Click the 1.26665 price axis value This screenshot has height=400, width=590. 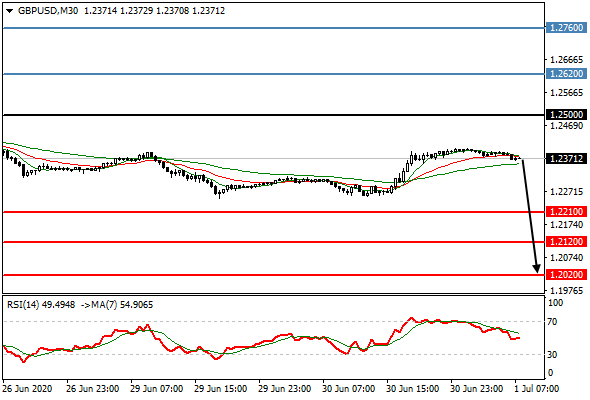coord(566,60)
